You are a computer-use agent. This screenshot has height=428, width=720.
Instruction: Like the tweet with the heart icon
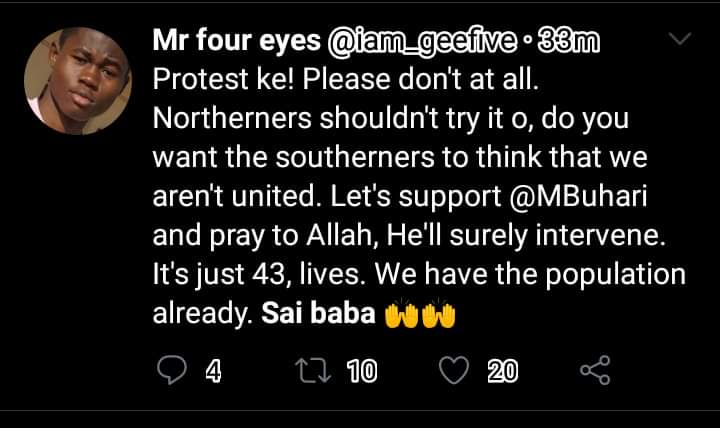point(454,372)
